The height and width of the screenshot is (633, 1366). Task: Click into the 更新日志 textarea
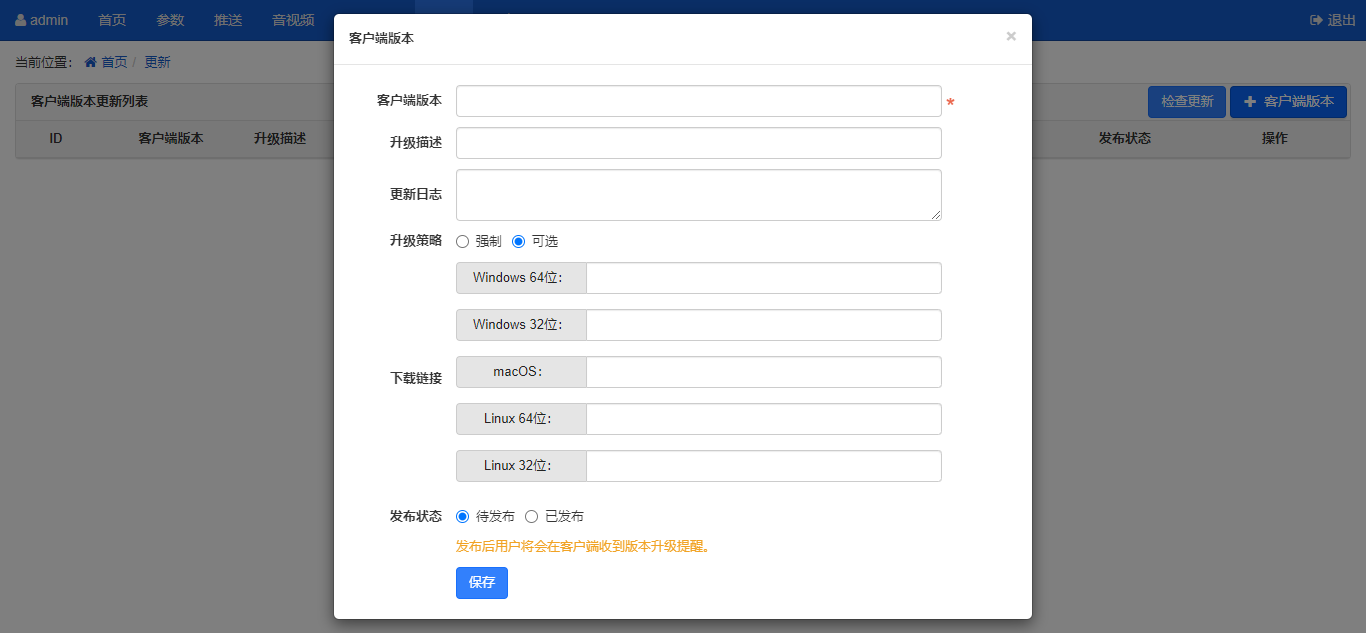698,194
